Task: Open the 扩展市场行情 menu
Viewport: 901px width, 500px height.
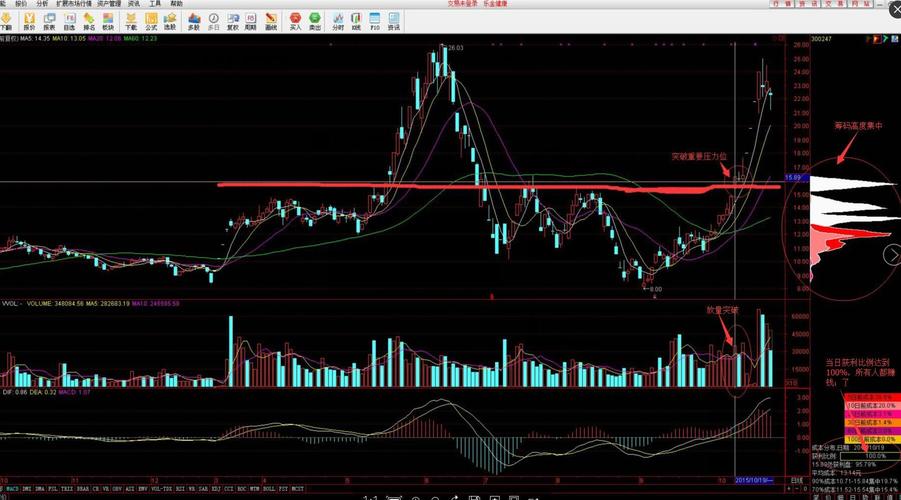Action: pyautogui.click(x=74, y=3)
